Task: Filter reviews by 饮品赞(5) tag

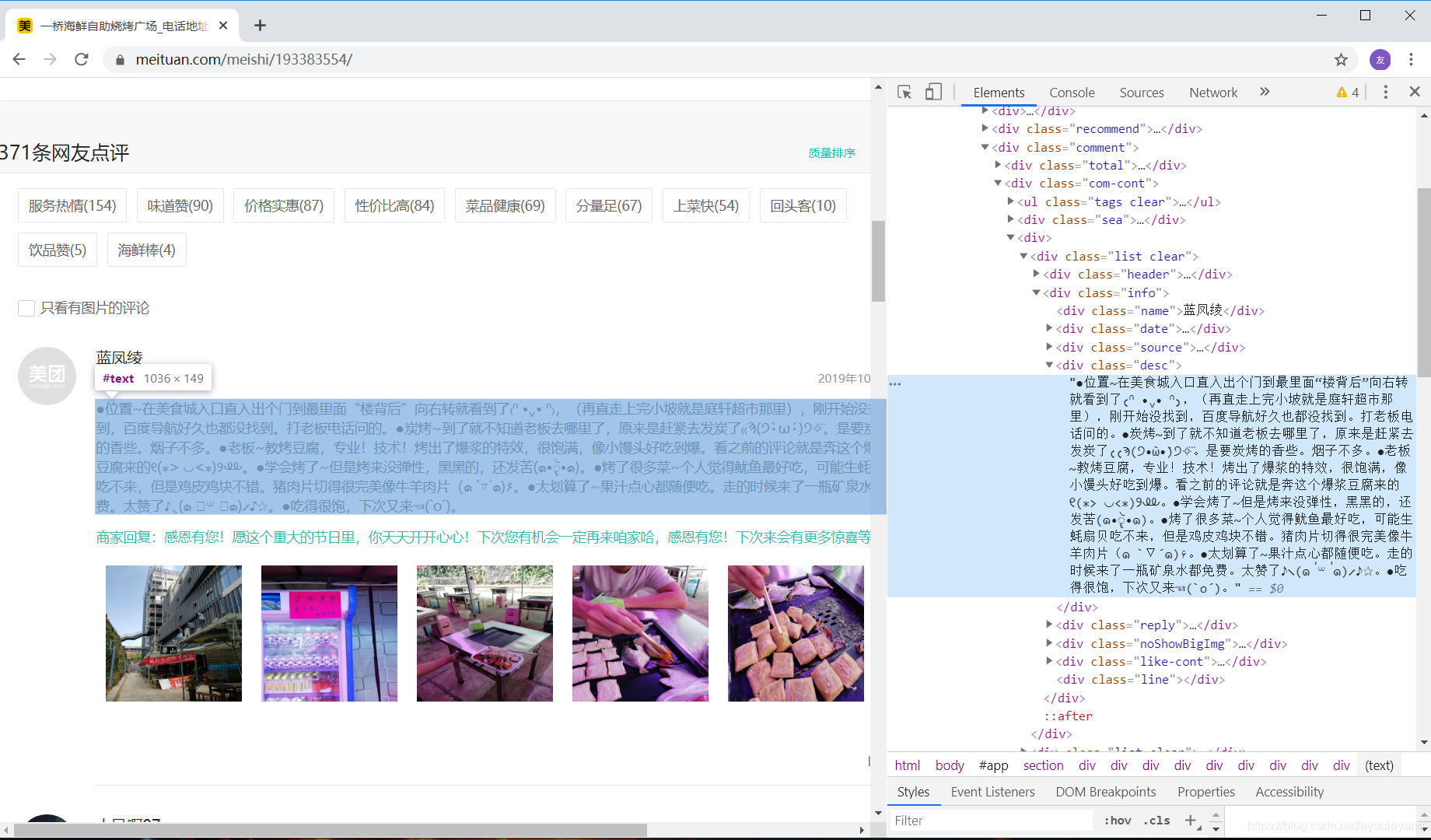Action: 58,250
